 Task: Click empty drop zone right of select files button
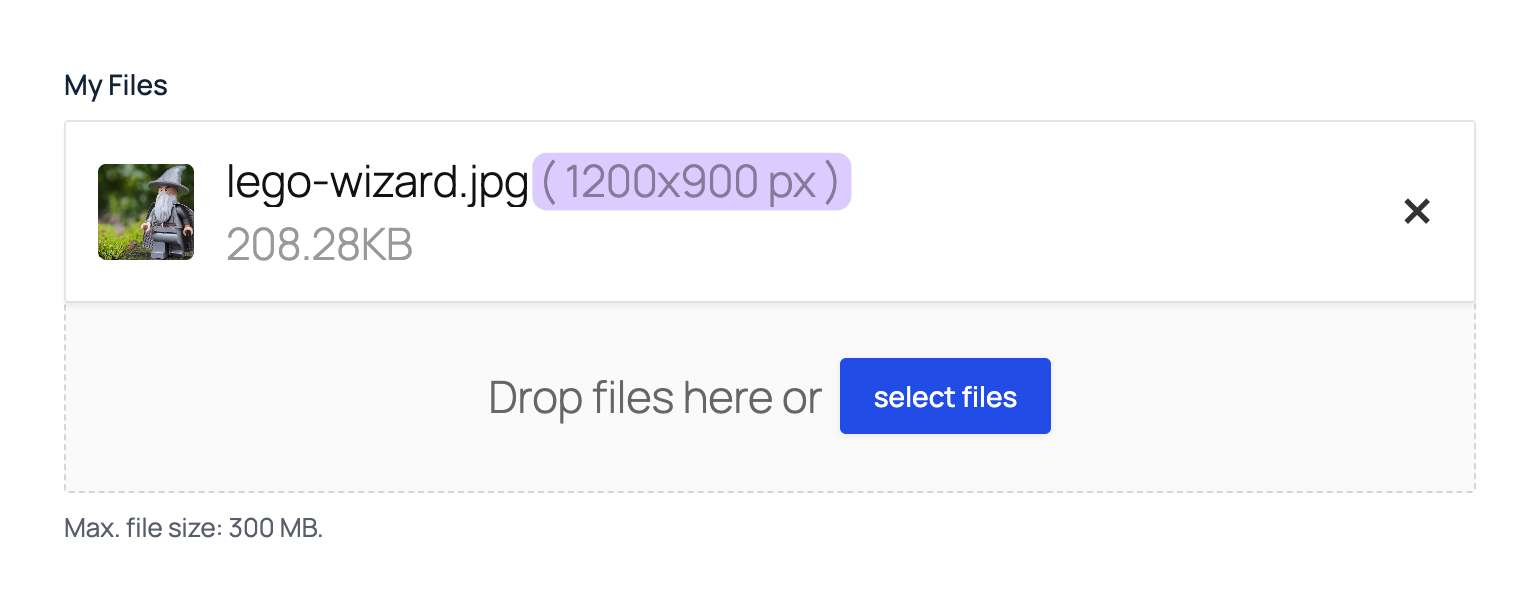(x=1260, y=397)
